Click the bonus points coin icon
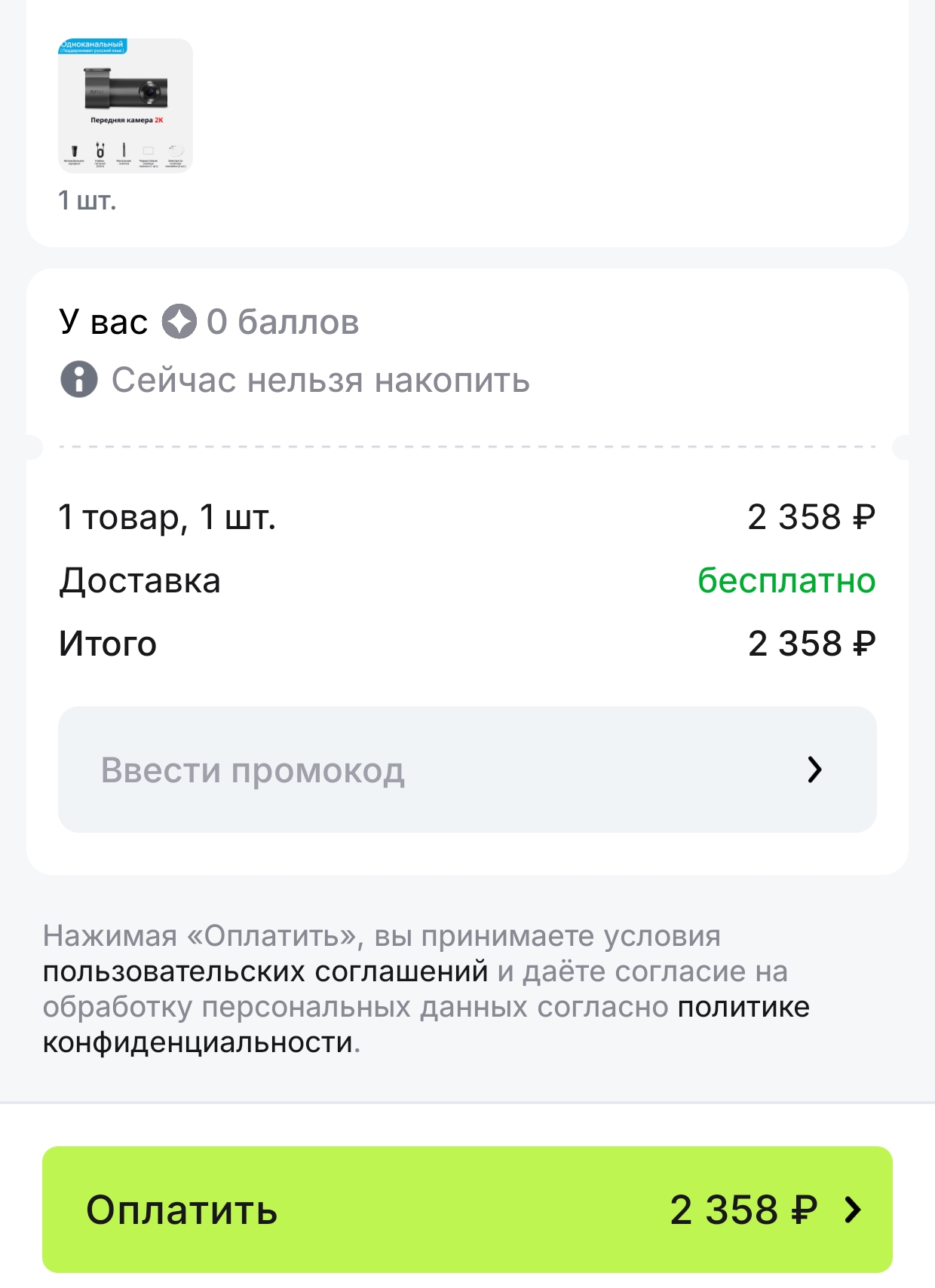 (179, 322)
